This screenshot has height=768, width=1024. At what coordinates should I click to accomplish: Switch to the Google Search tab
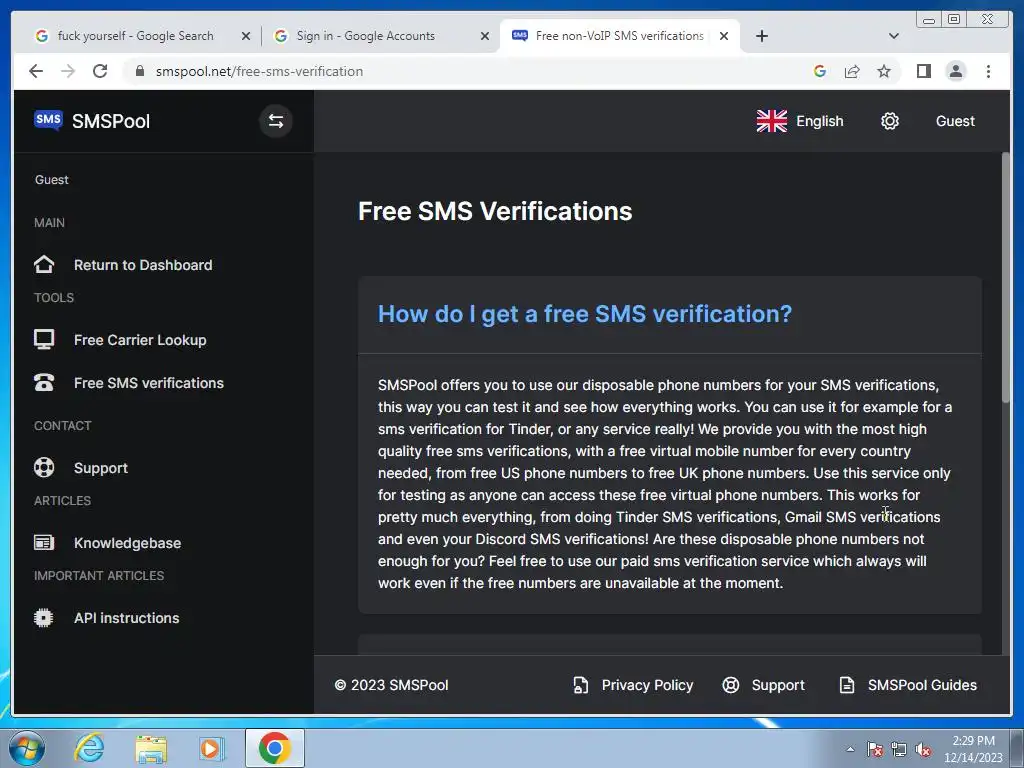point(135,36)
